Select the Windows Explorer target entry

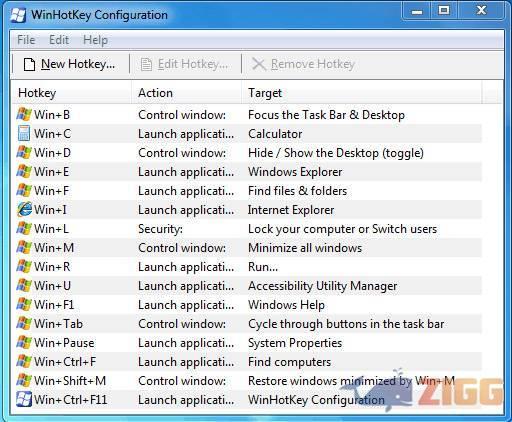[295, 172]
